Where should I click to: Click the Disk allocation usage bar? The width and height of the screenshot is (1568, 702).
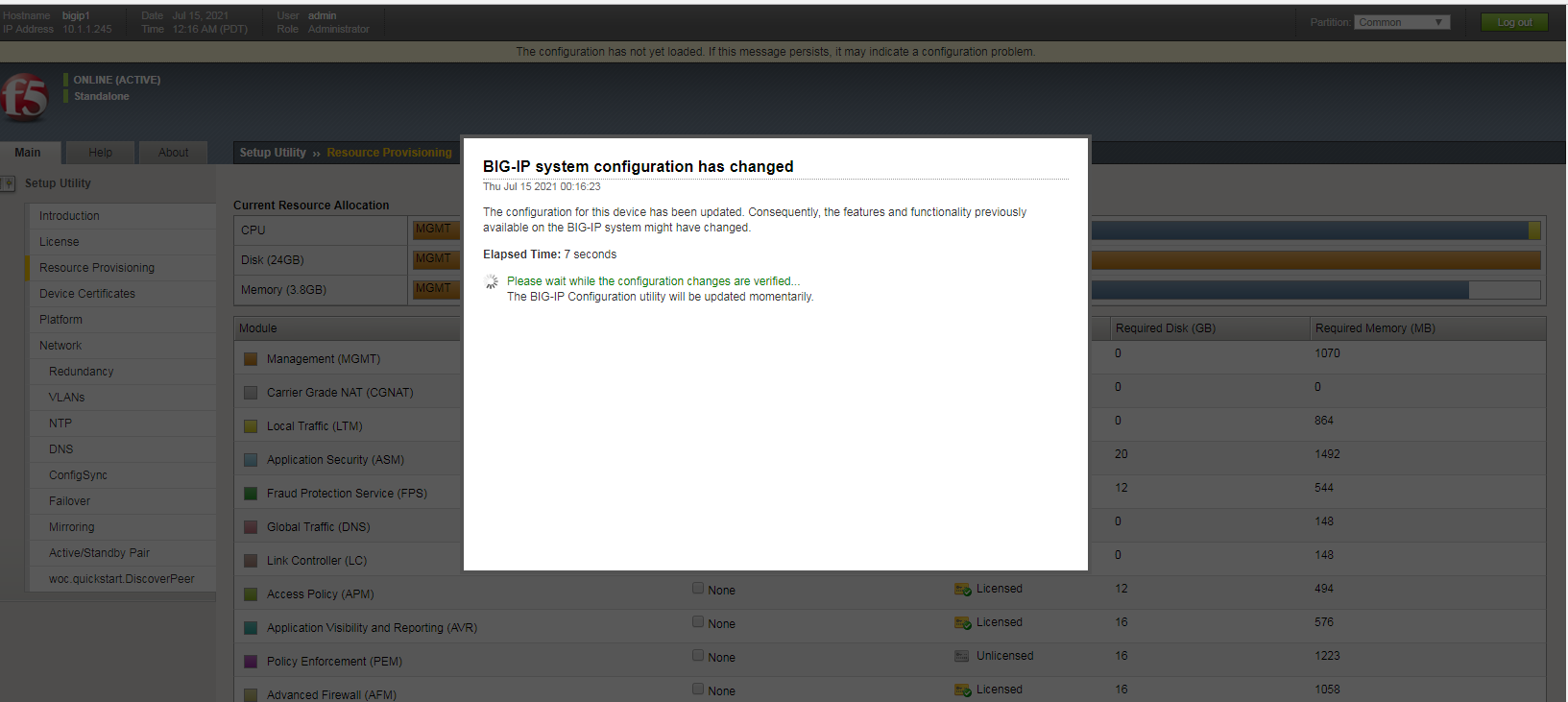[x=1315, y=260]
